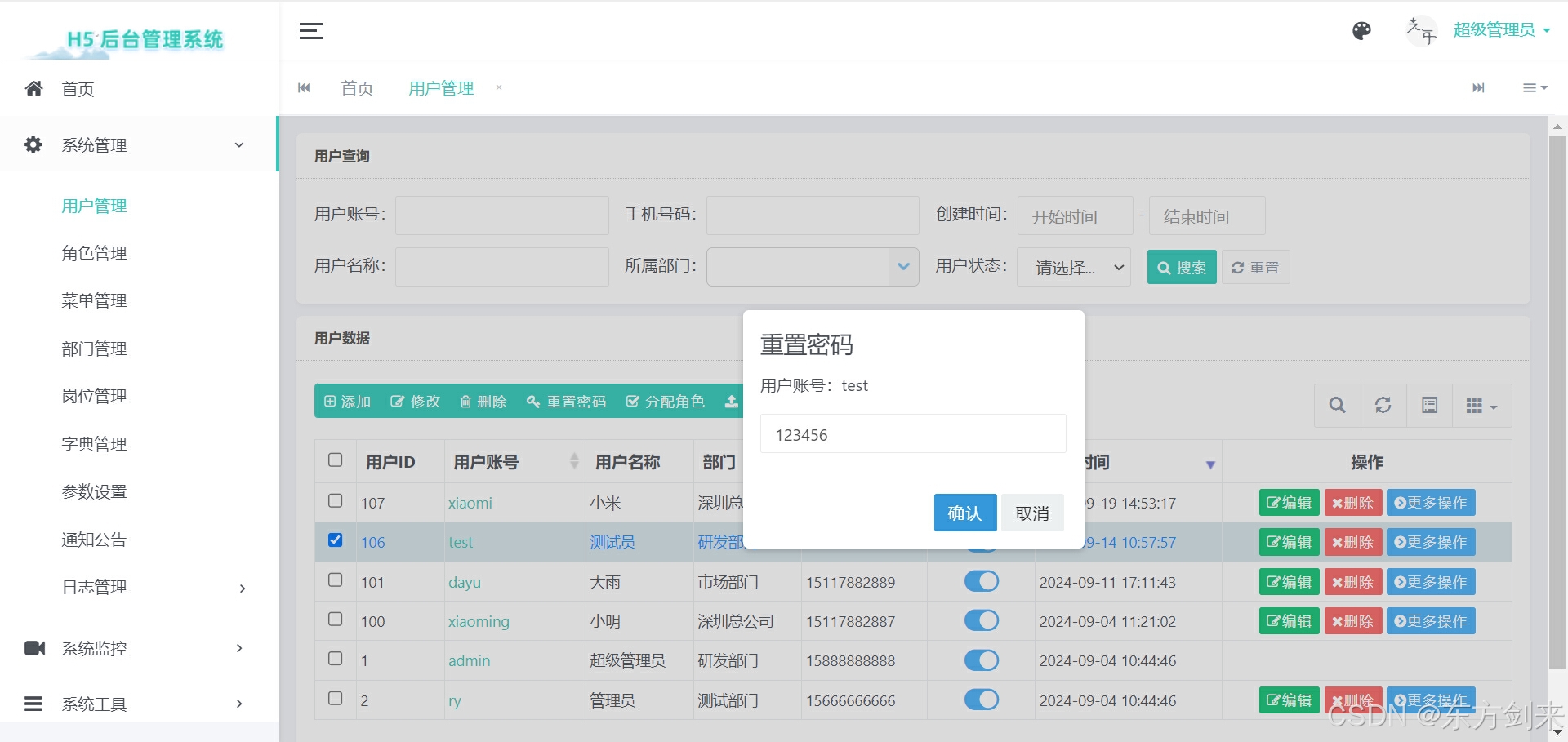Click the creation time sort arrow

click(x=1210, y=464)
